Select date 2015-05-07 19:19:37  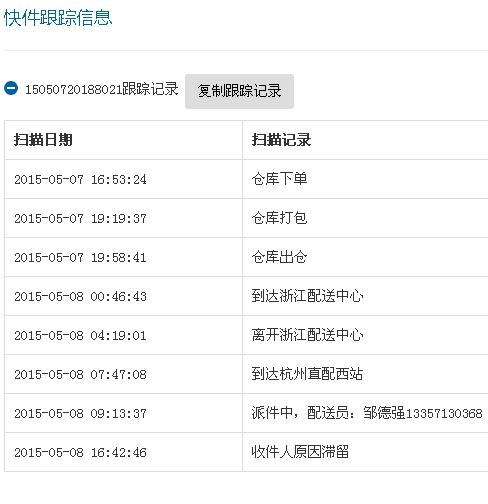pos(80,218)
